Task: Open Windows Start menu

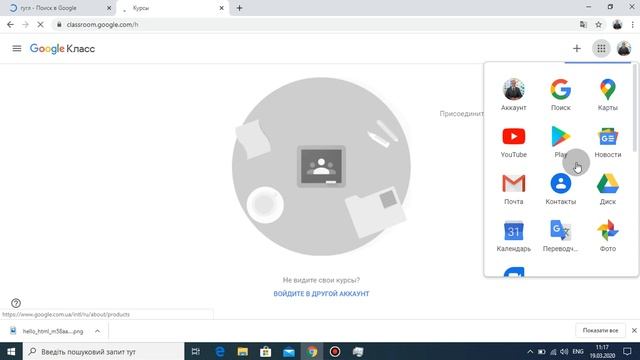Action: coord(11,351)
